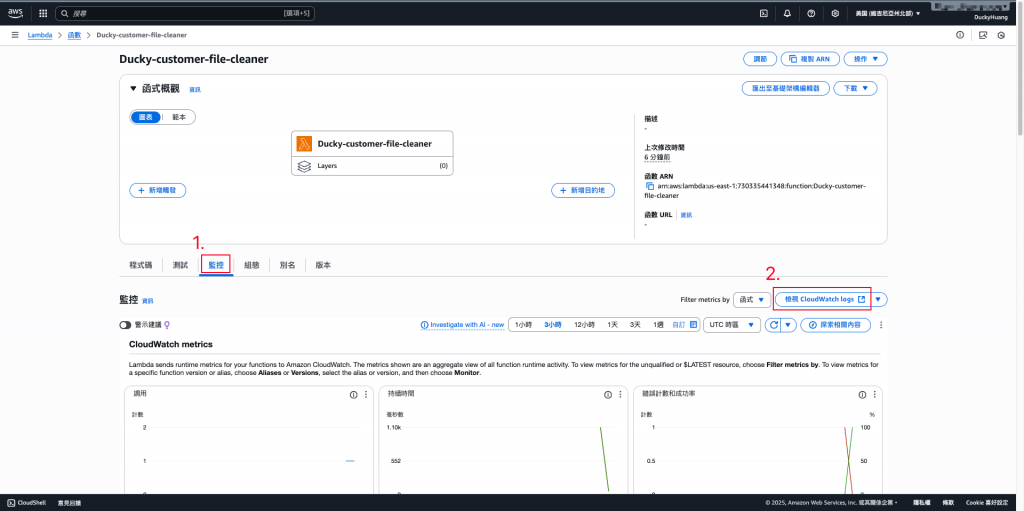Click the info circle icon below header

click(x=959, y=35)
